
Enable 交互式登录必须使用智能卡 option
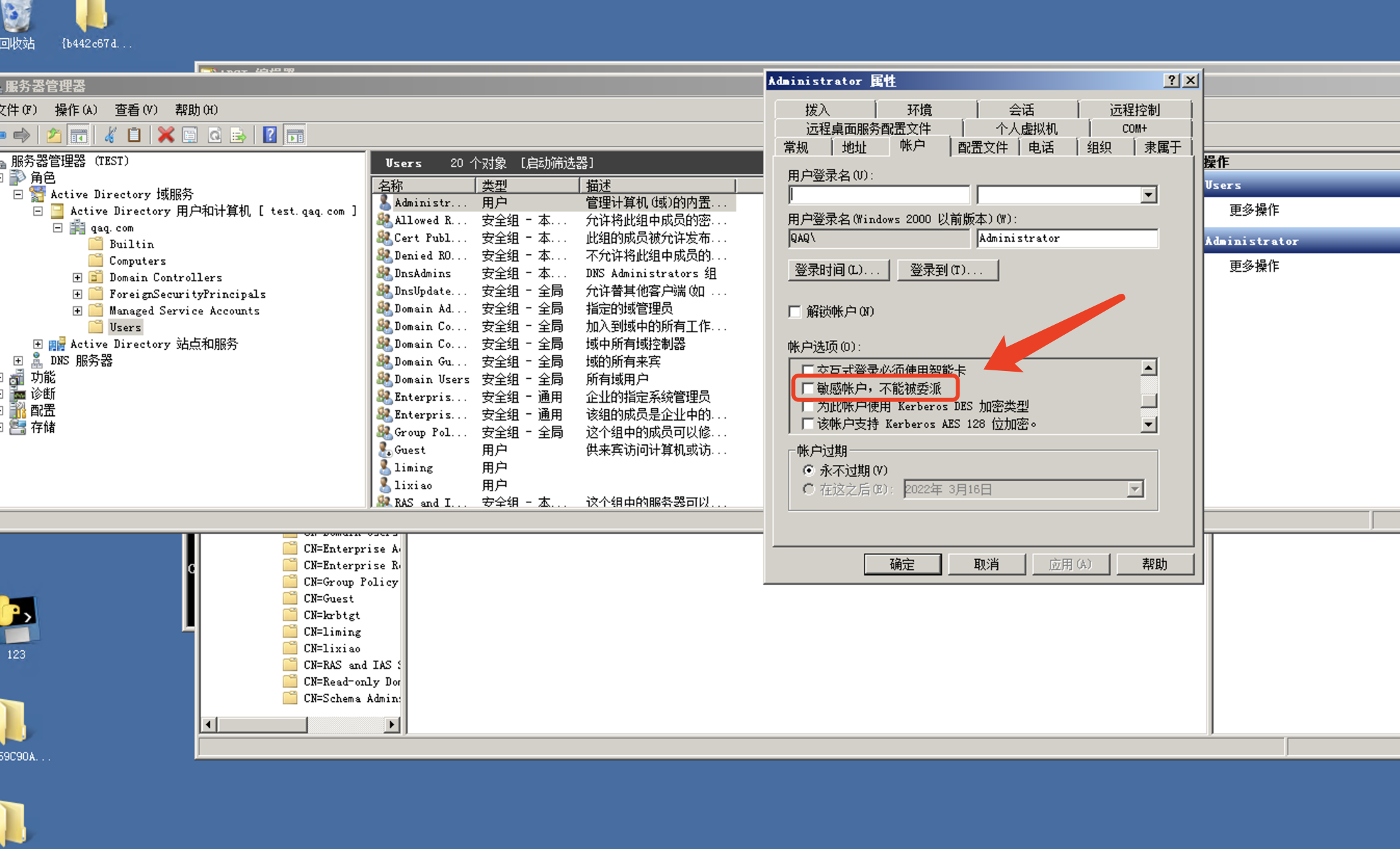pyautogui.click(x=808, y=370)
